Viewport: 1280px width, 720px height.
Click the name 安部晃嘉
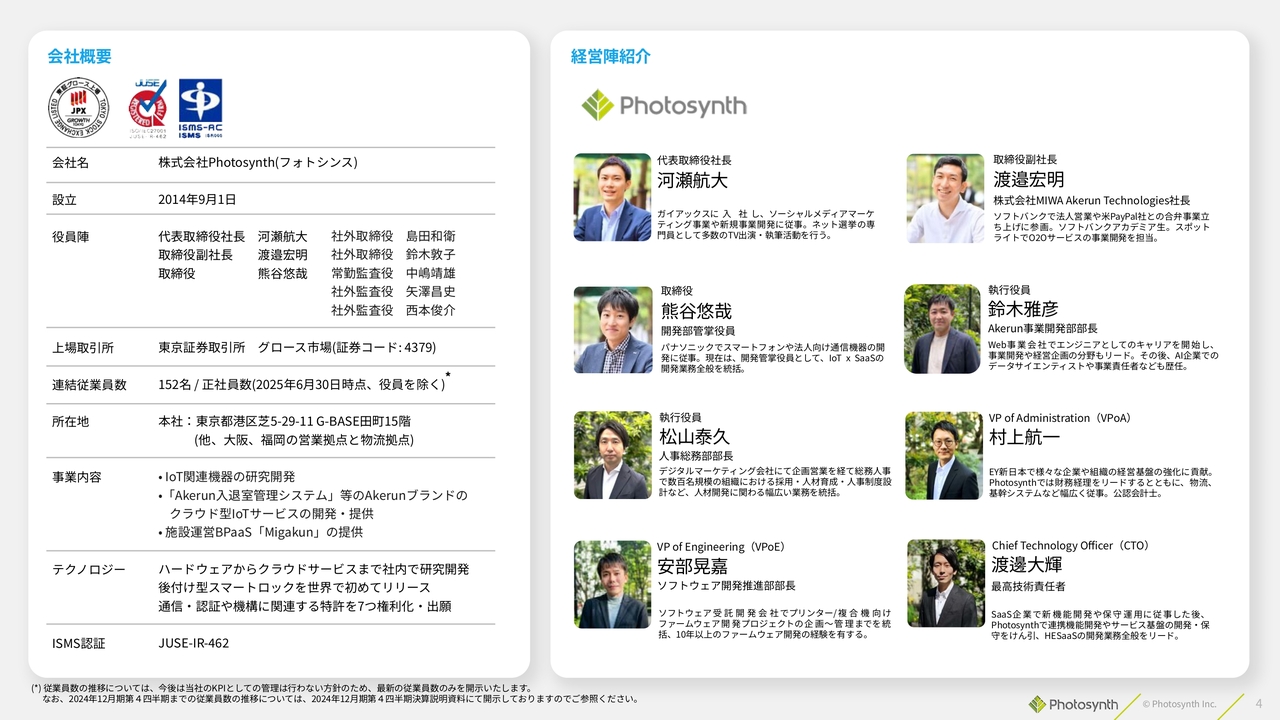692,567
